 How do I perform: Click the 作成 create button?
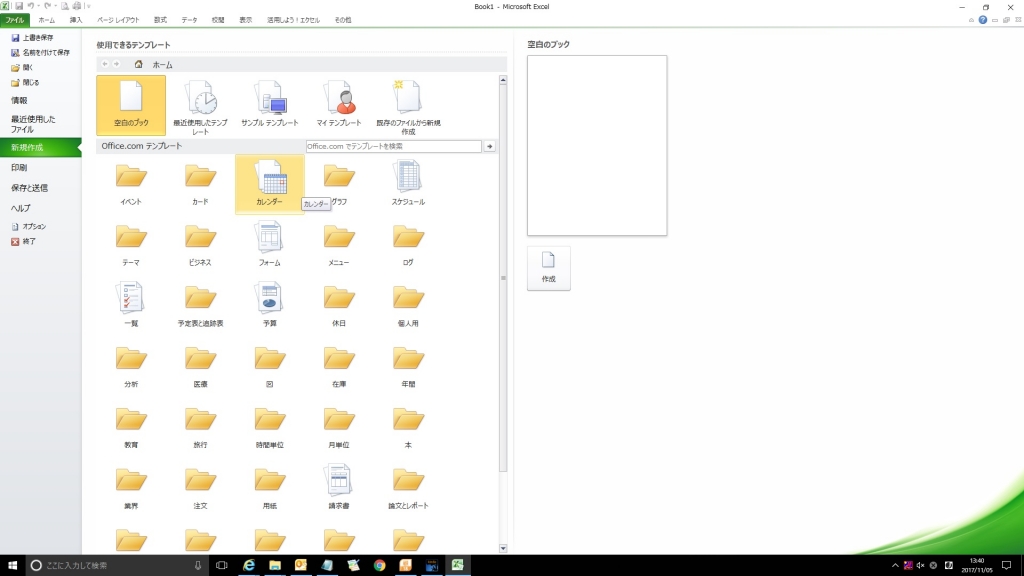click(x=549, y=268)
